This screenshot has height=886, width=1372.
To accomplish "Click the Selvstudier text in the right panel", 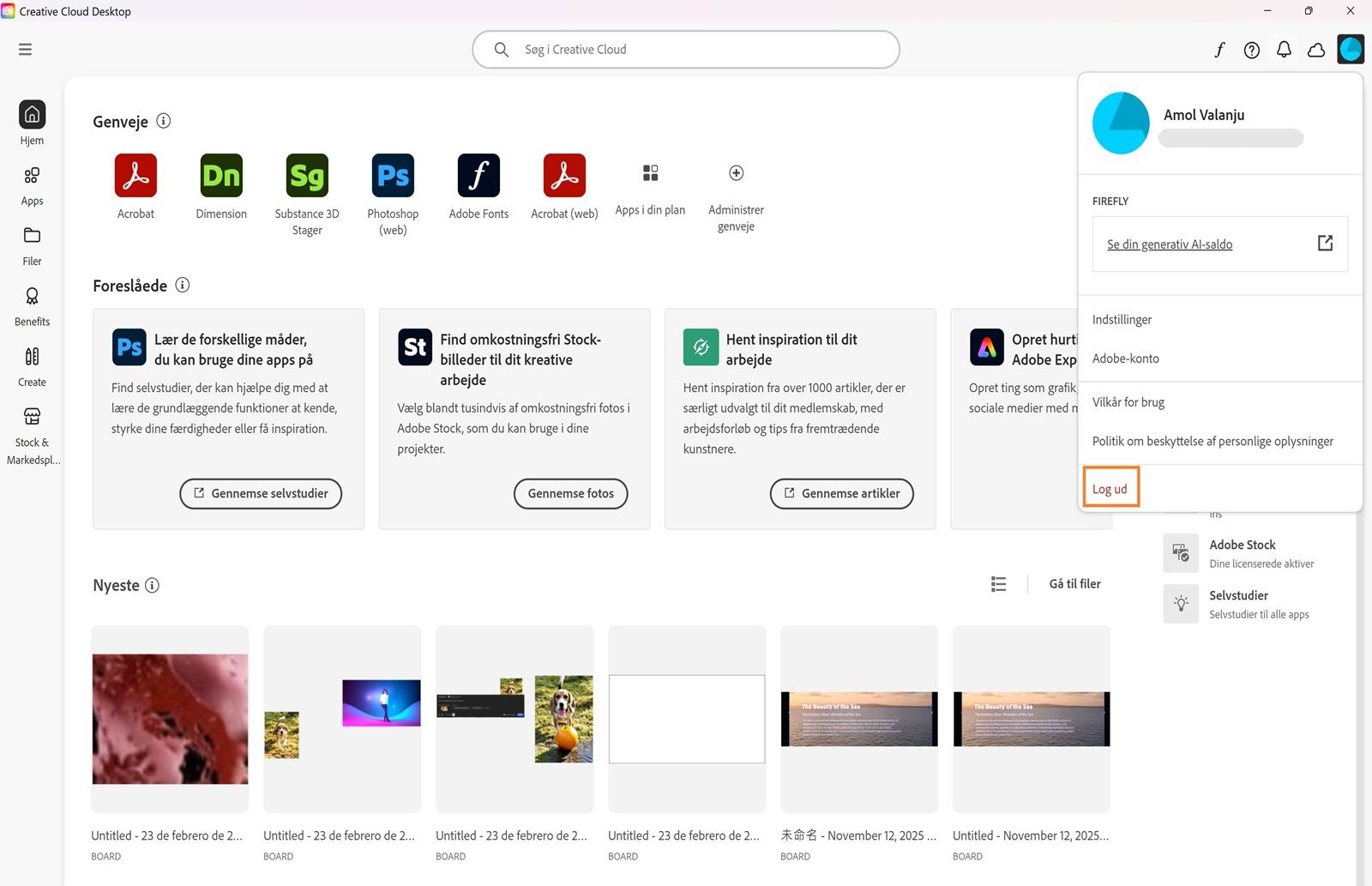I will pyautogui.click(x=1238, y=595).
